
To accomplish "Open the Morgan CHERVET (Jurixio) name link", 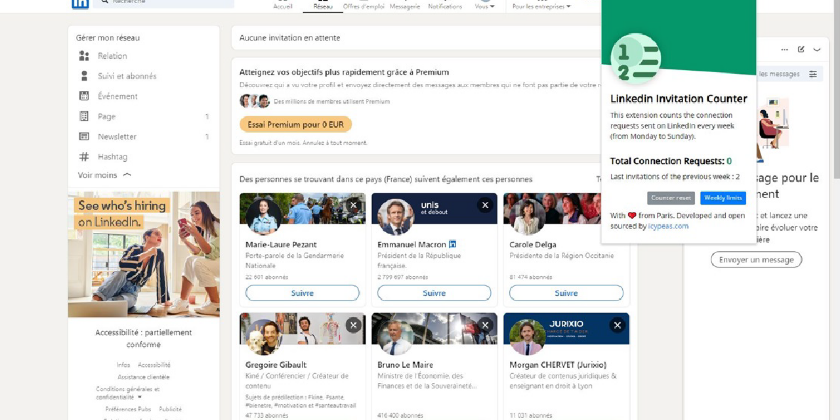I will [x=558, y=365].
